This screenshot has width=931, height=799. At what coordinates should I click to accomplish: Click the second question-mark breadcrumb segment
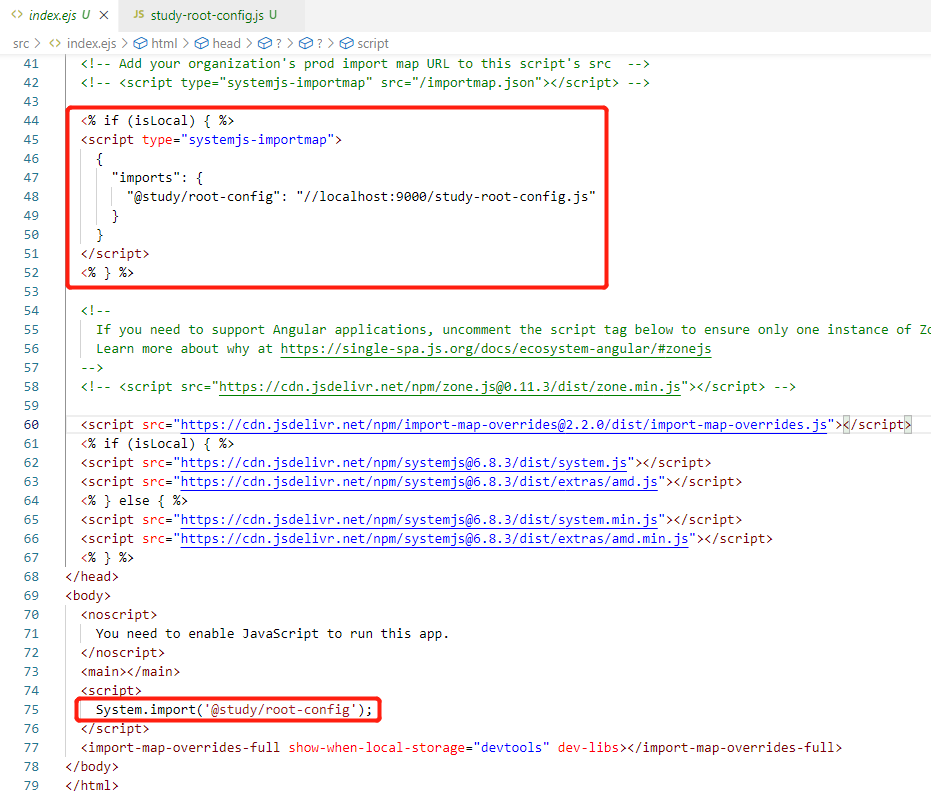(x=319, y=43)
